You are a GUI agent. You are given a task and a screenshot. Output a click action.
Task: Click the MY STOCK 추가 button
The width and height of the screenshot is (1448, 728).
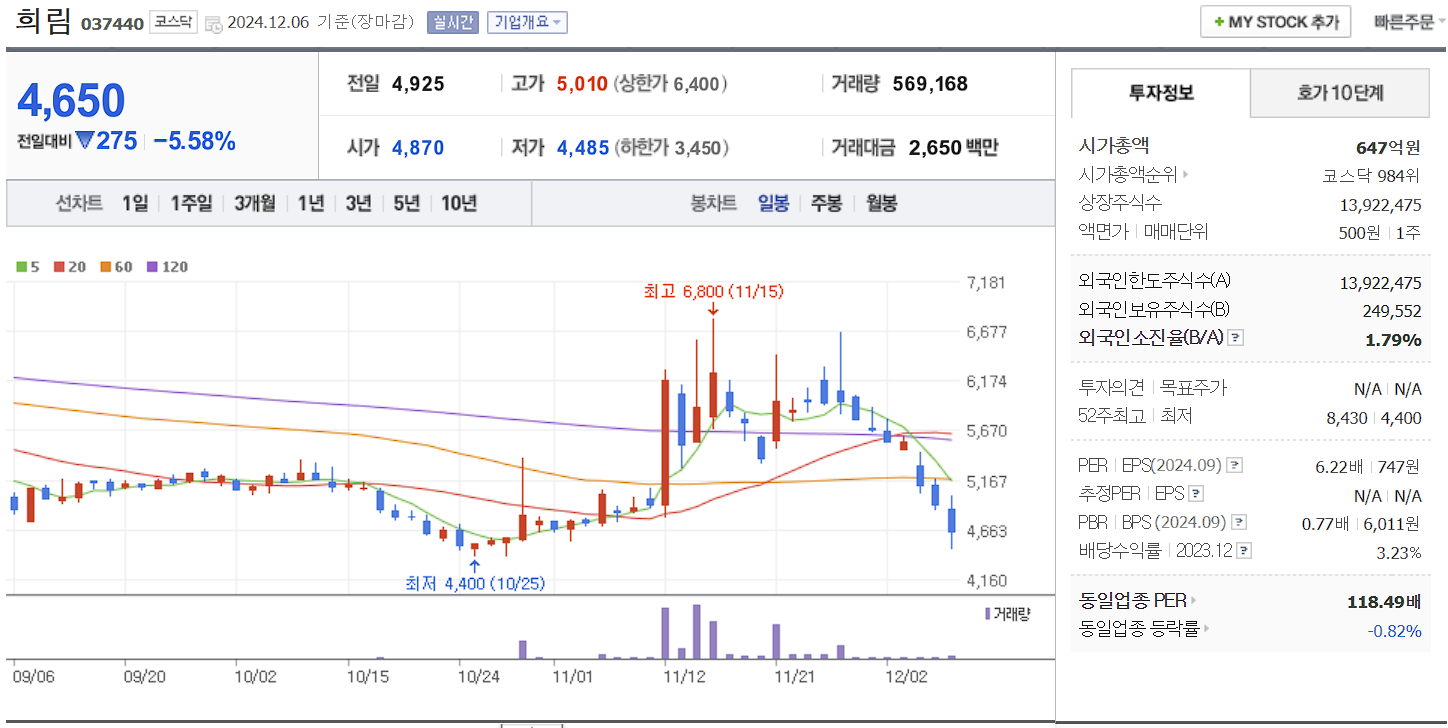[1275, 21]
